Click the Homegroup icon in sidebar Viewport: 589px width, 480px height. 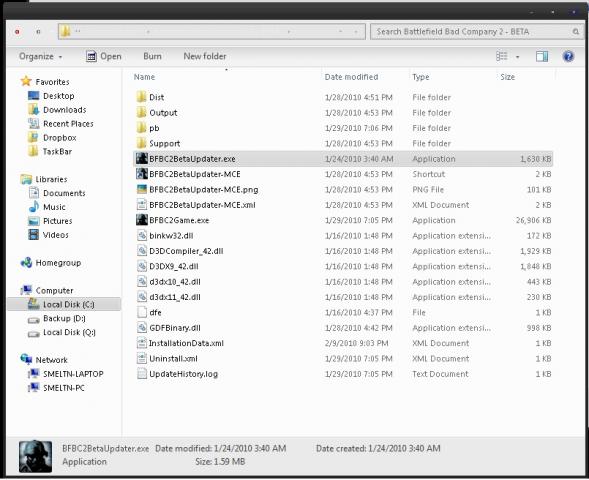click(x=26, y=263)
